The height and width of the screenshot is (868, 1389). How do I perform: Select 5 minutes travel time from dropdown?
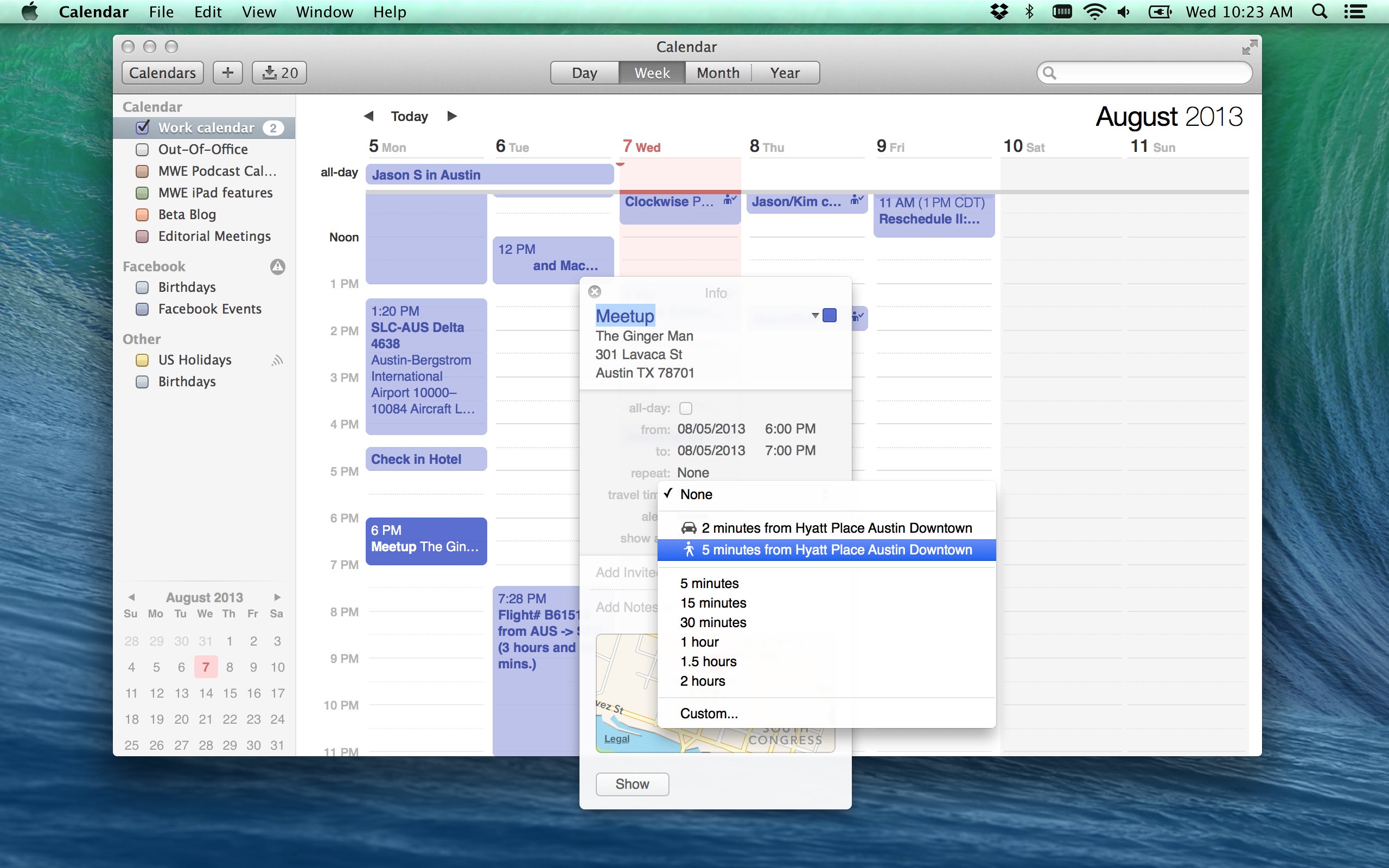pyautogui.click(x=709, y=582)
